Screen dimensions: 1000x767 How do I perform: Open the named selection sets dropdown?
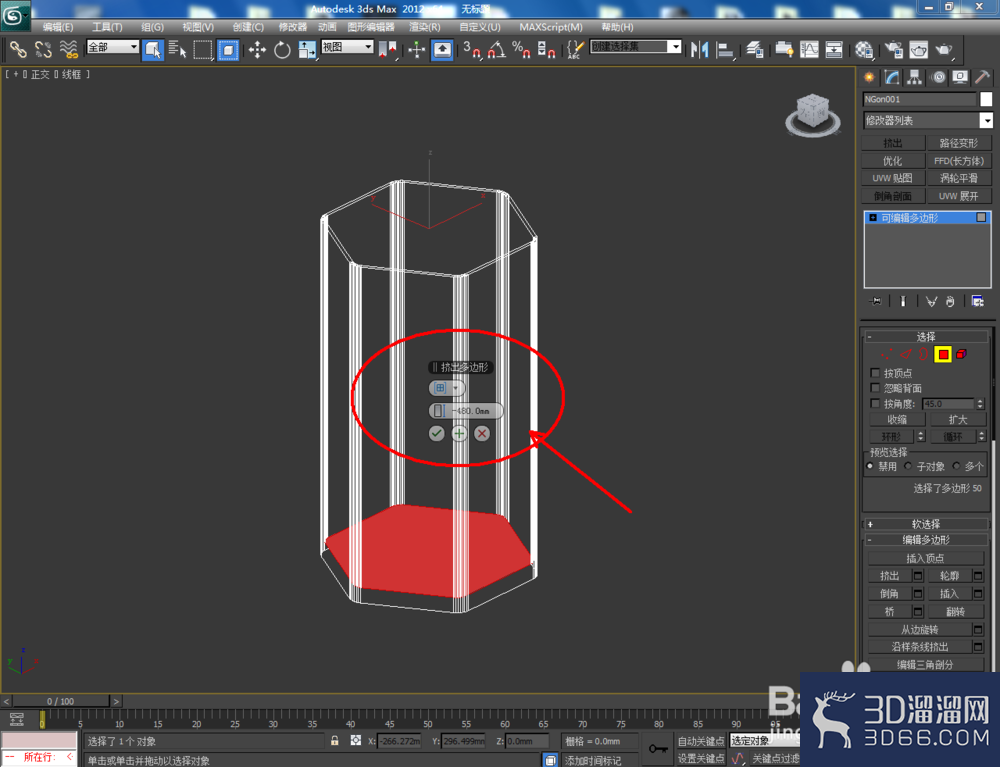click(x=636, y=47)
